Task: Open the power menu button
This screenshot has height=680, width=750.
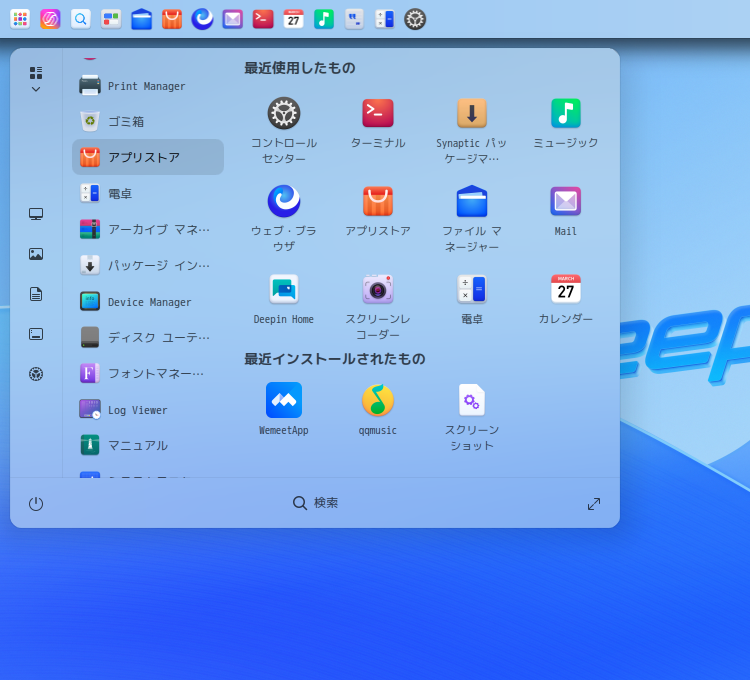Action: [x=36, y=504]
